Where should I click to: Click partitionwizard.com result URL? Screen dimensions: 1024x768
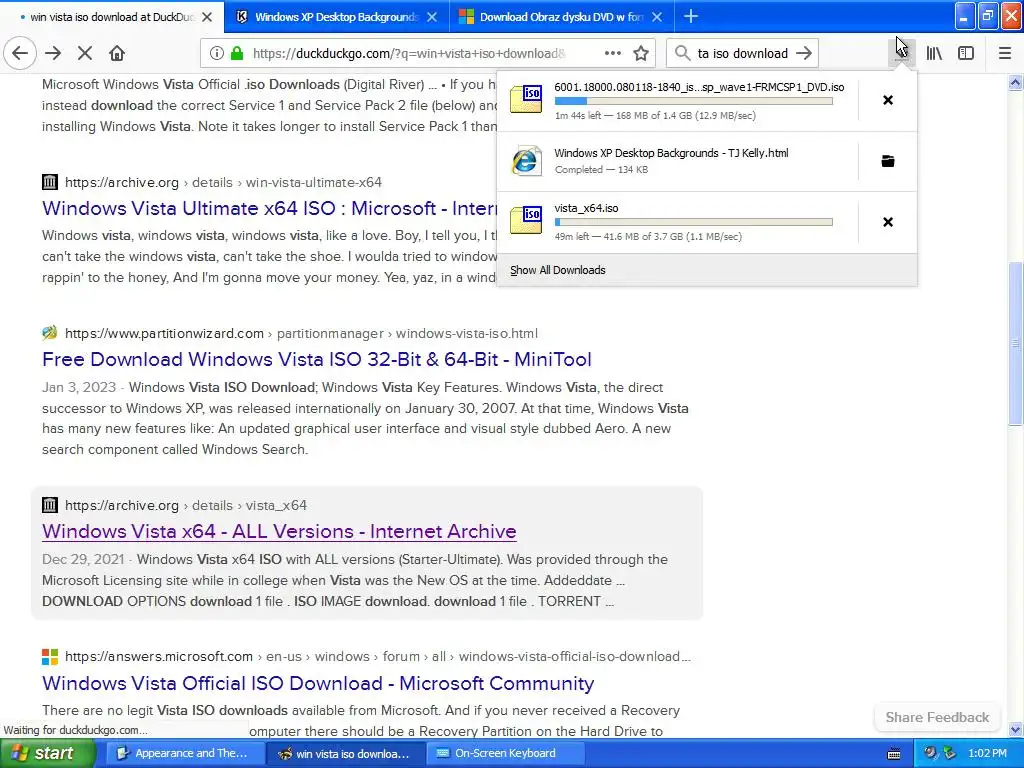(301, 334)
